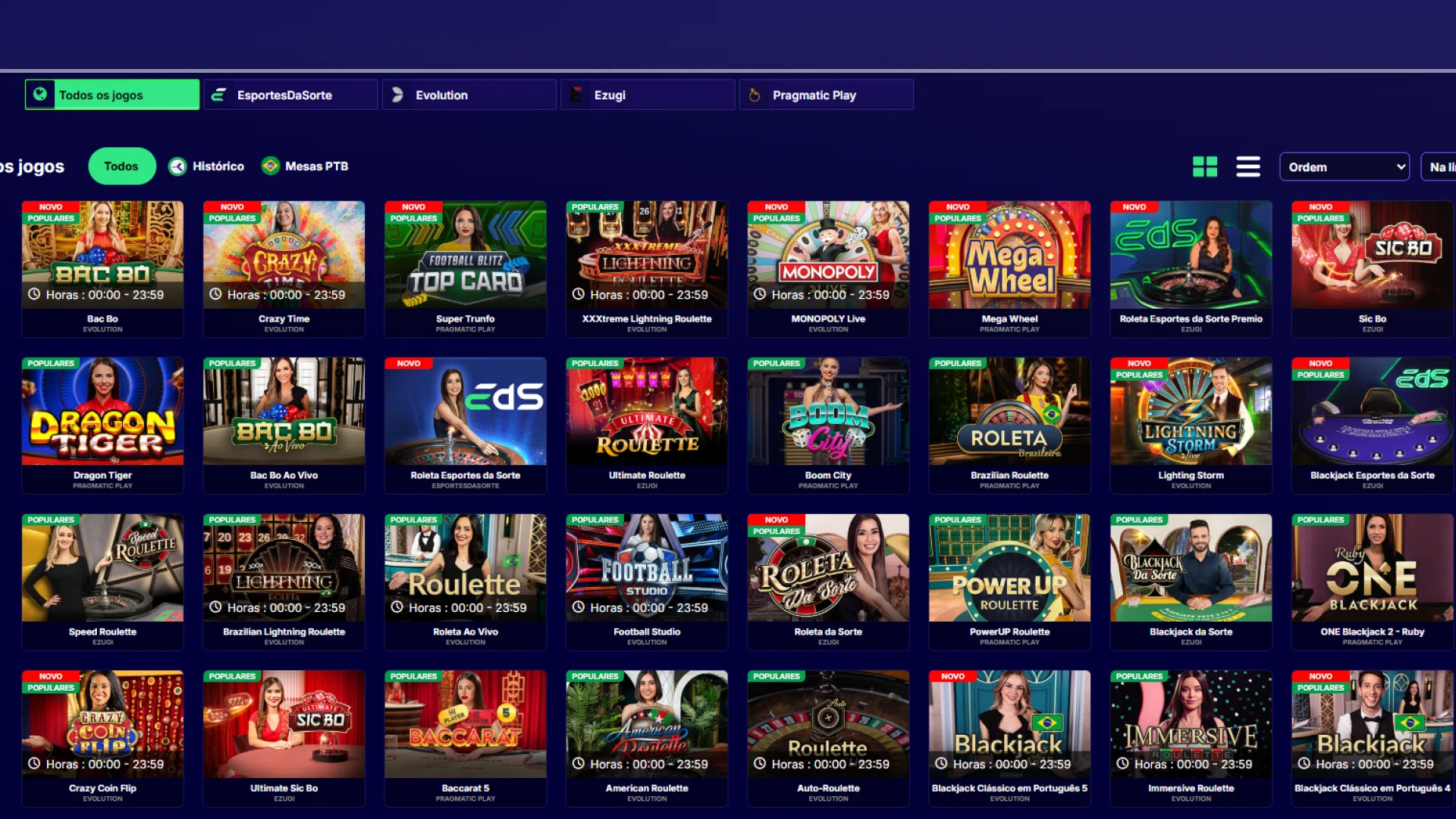
Task: Open the Crazy Time game thumbnail
Action: tap(284, 255)
